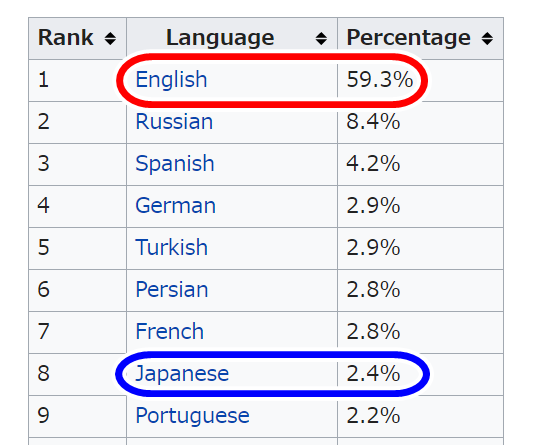Image resolution: width=537 pixels, height=445 pixels.
Task: Open the English language link
Action: 171,80
